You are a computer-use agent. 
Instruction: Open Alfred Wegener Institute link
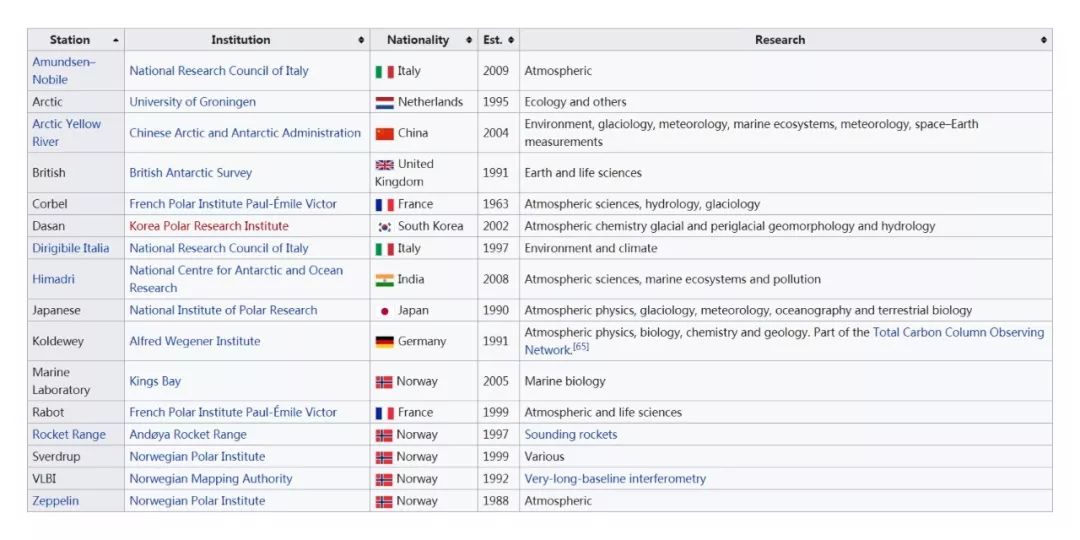[x=195, y=341]
